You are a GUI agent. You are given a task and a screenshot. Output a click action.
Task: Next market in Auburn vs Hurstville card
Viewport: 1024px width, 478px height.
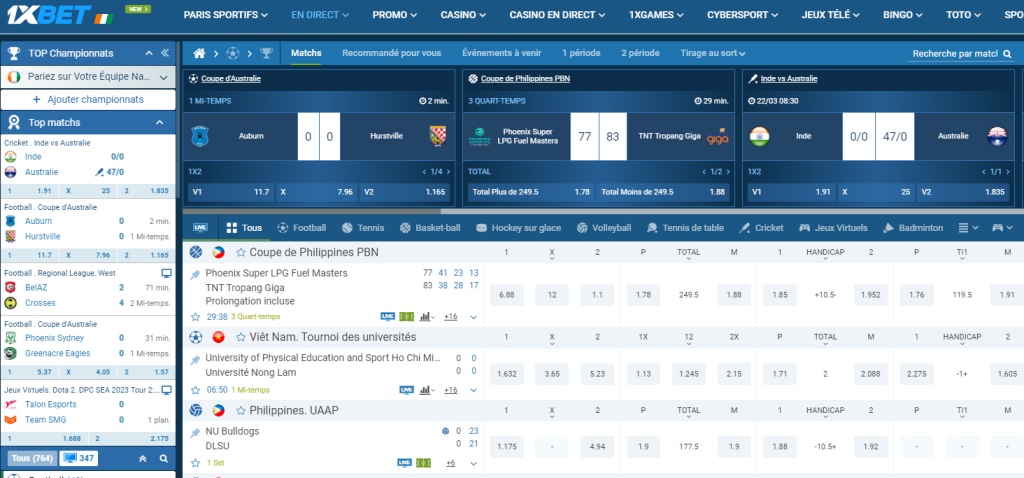[448, 172]
